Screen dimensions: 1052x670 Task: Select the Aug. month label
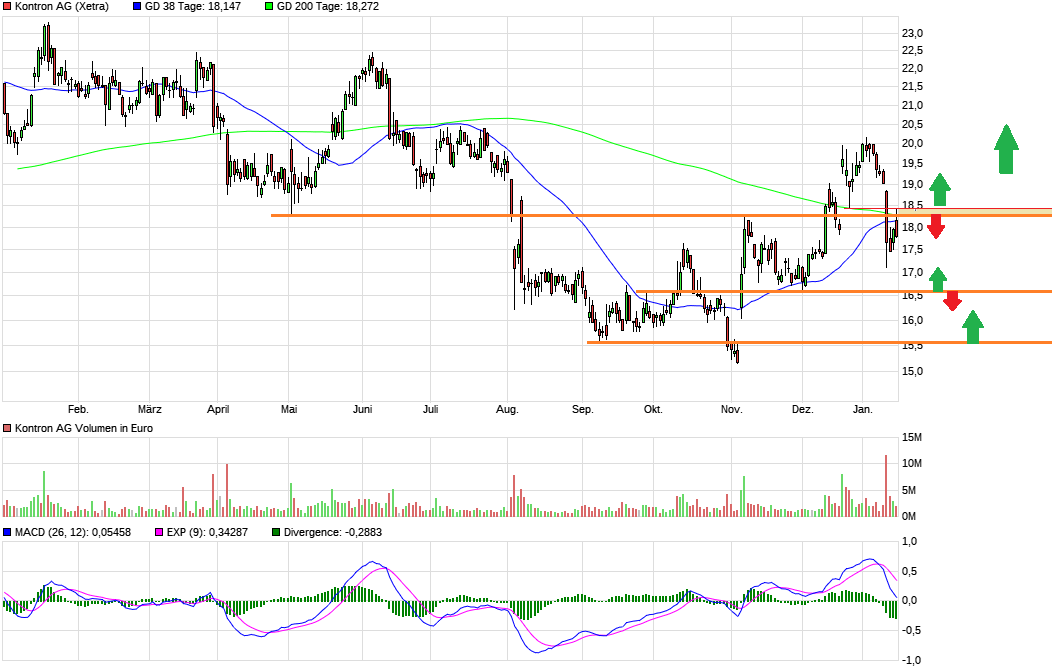[508, 409]
